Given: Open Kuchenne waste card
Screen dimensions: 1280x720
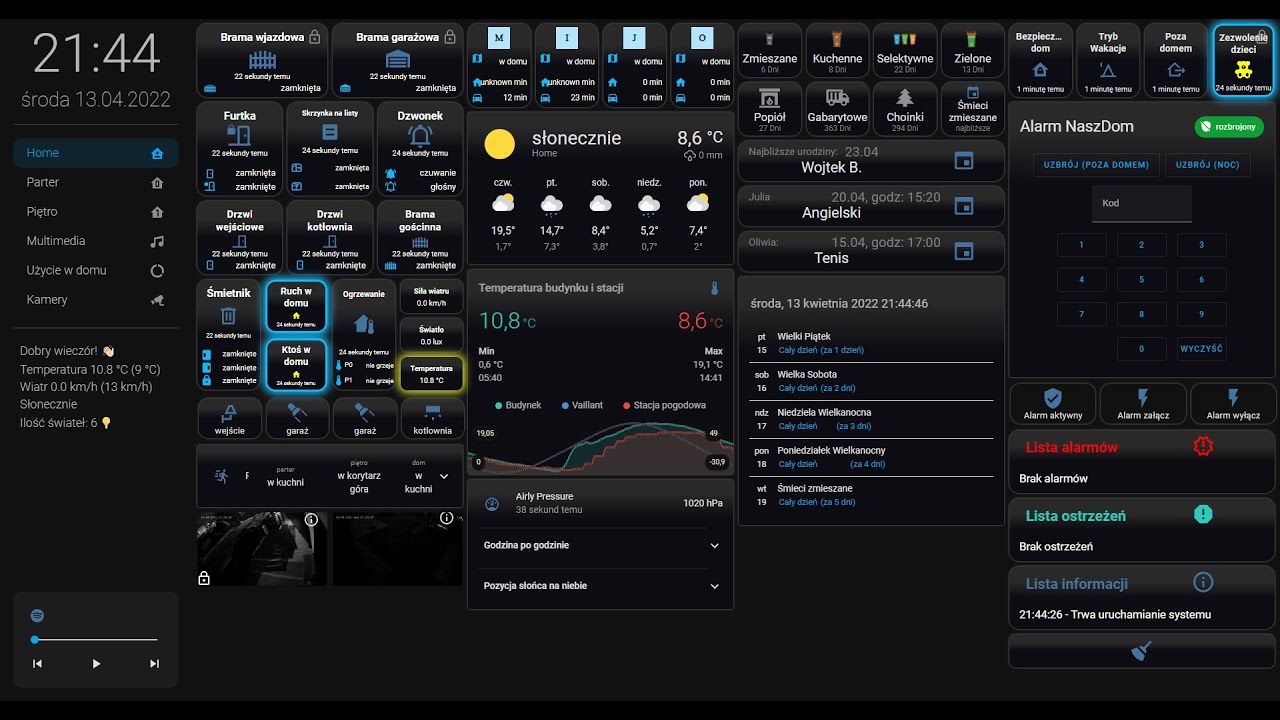Looking at the screenshot, I should click(x=837, y=50).
